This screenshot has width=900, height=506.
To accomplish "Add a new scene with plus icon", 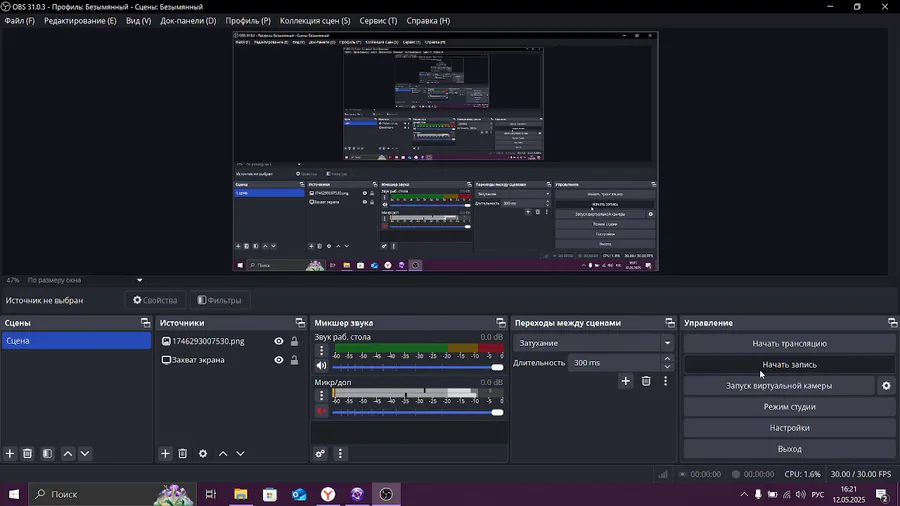I will pos(10,454).
